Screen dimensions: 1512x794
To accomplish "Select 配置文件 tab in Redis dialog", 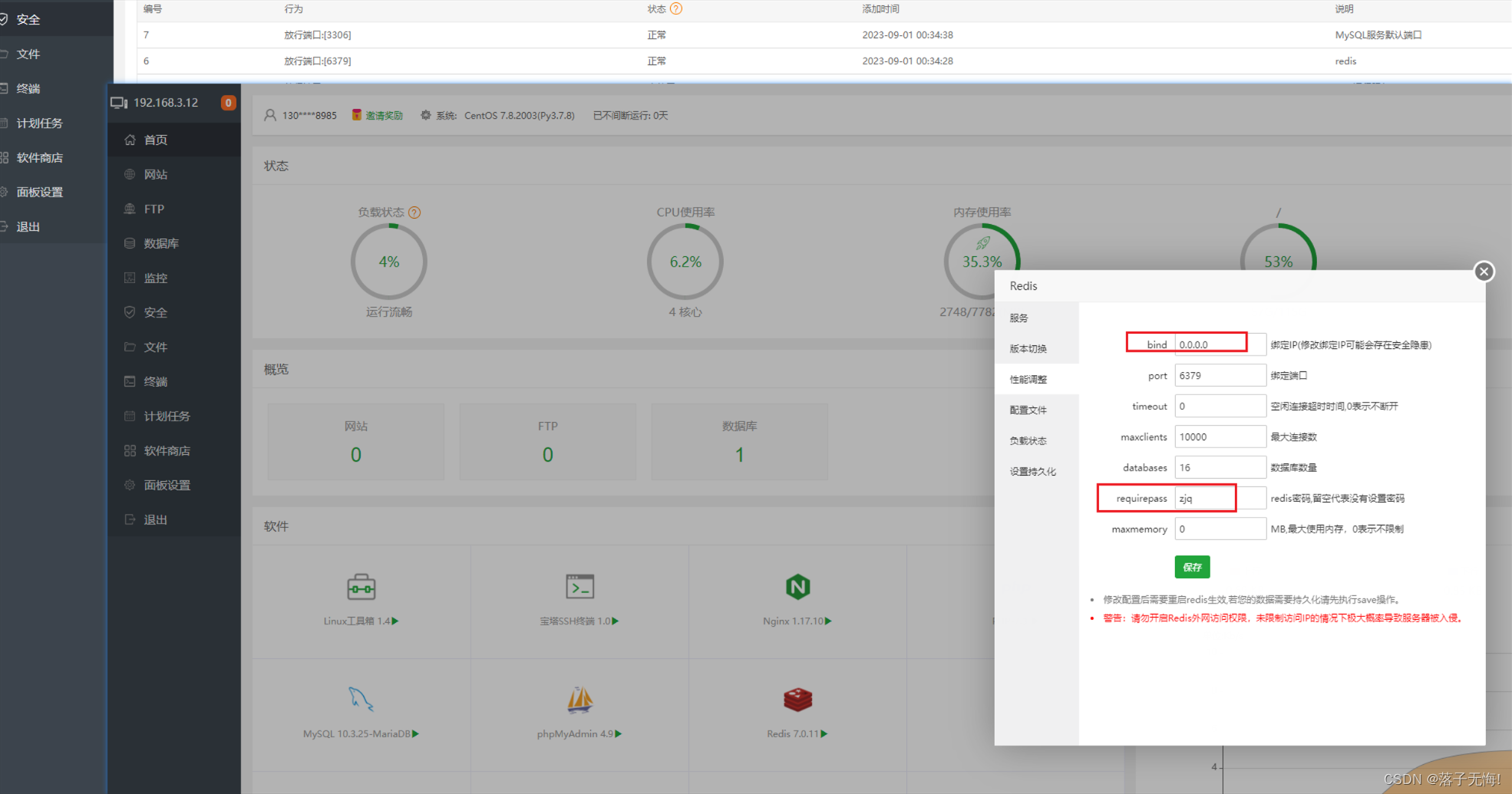I will click(1037, 410).
